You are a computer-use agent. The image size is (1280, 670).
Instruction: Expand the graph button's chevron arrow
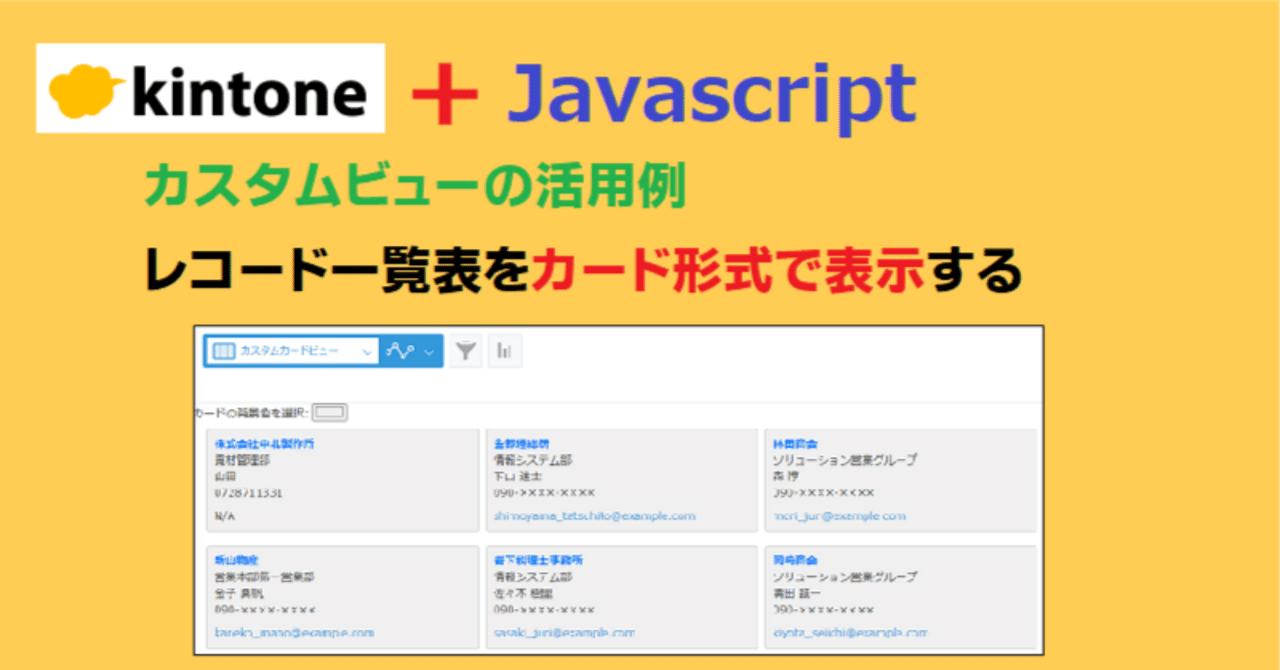(x=429, y=351)
